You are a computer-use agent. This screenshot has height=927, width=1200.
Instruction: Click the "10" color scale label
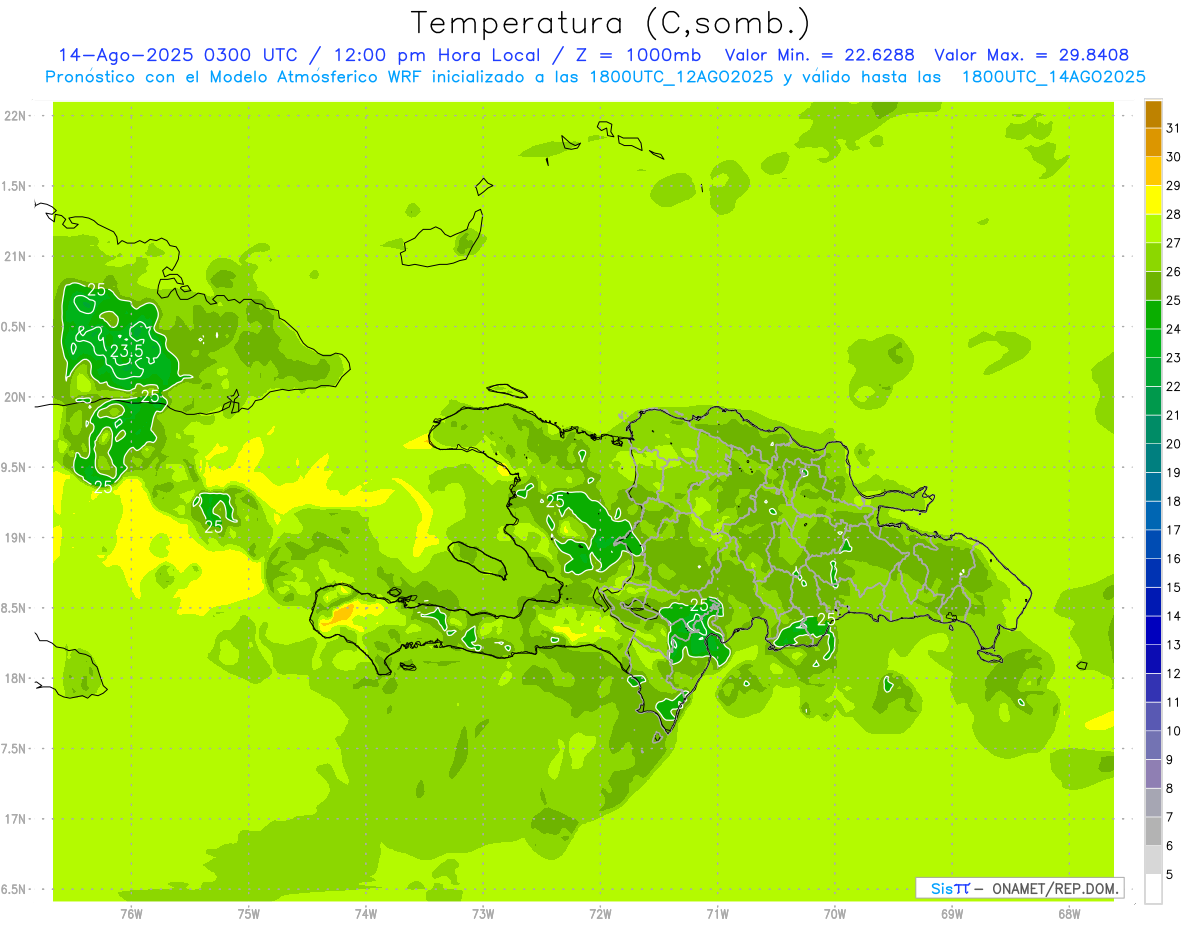1174,731
